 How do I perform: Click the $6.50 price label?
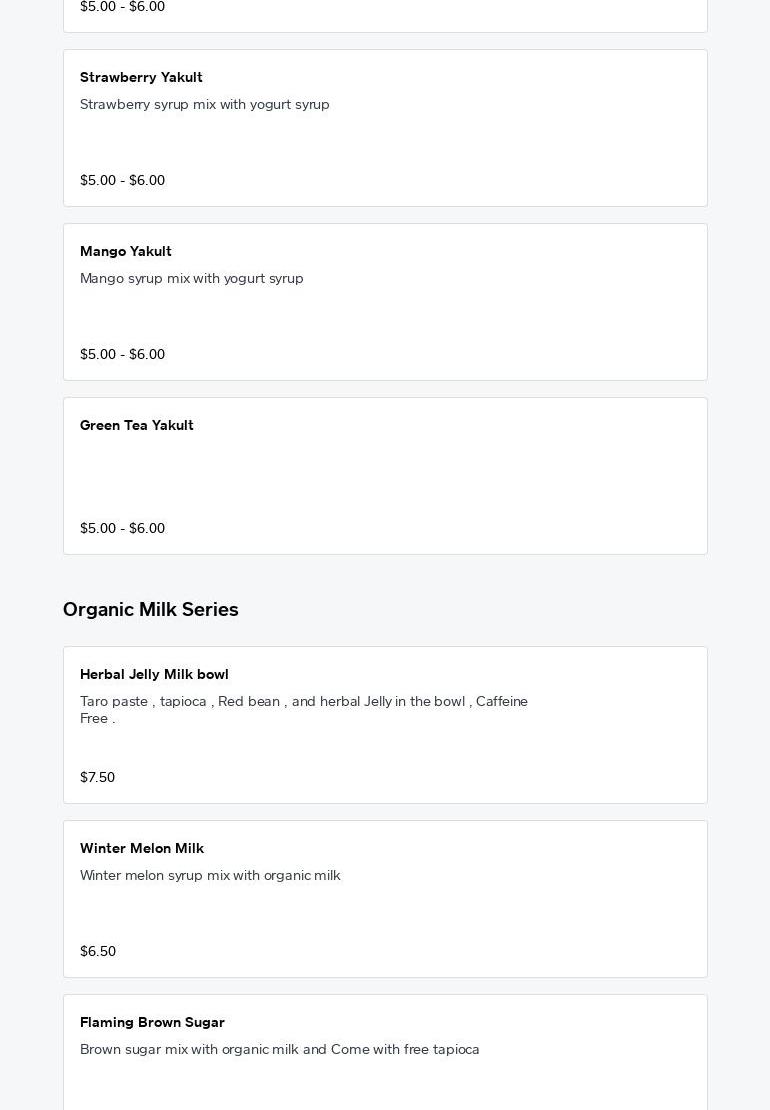(98, 951)
